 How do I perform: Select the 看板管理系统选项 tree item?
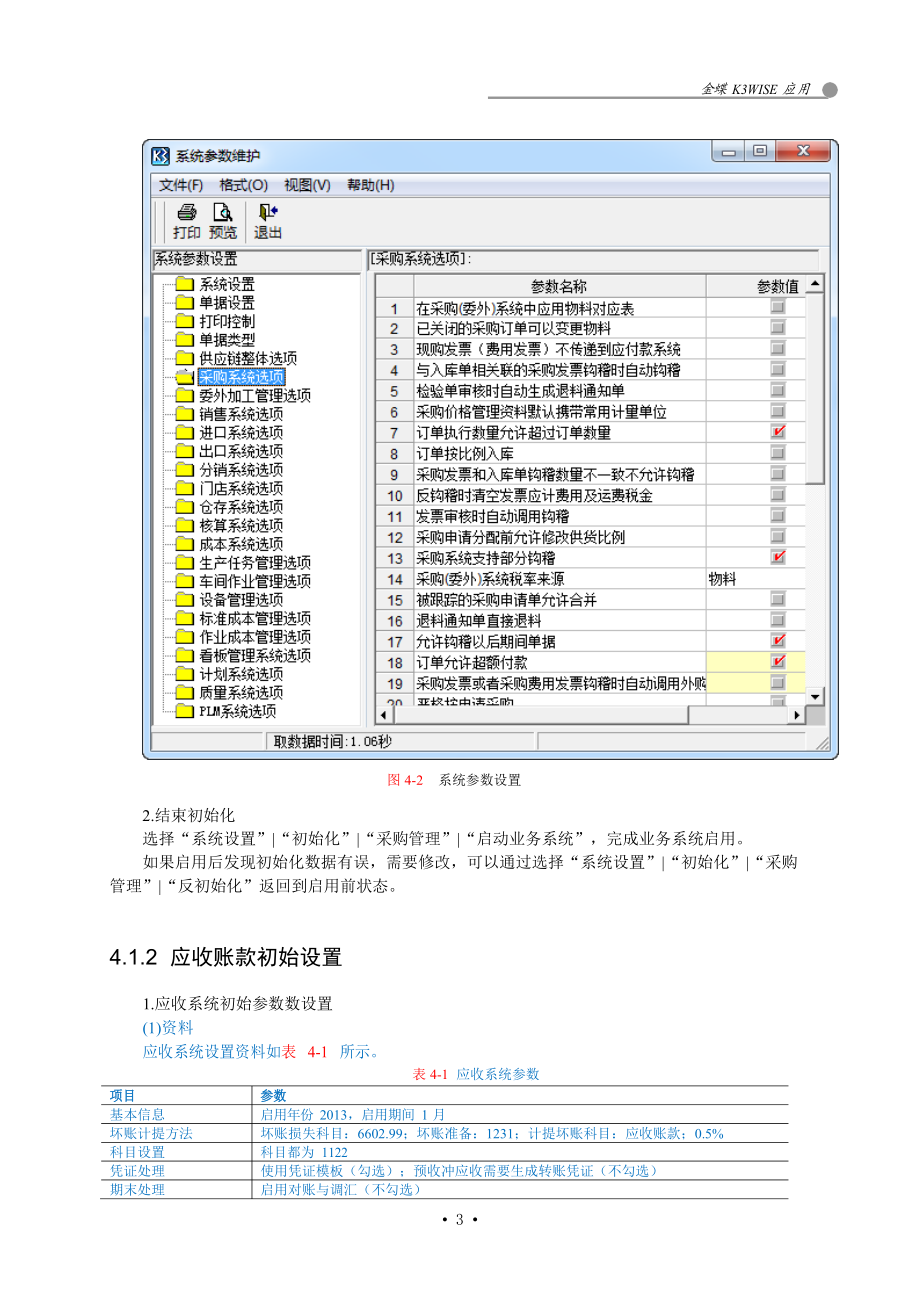tap(255, 655)
